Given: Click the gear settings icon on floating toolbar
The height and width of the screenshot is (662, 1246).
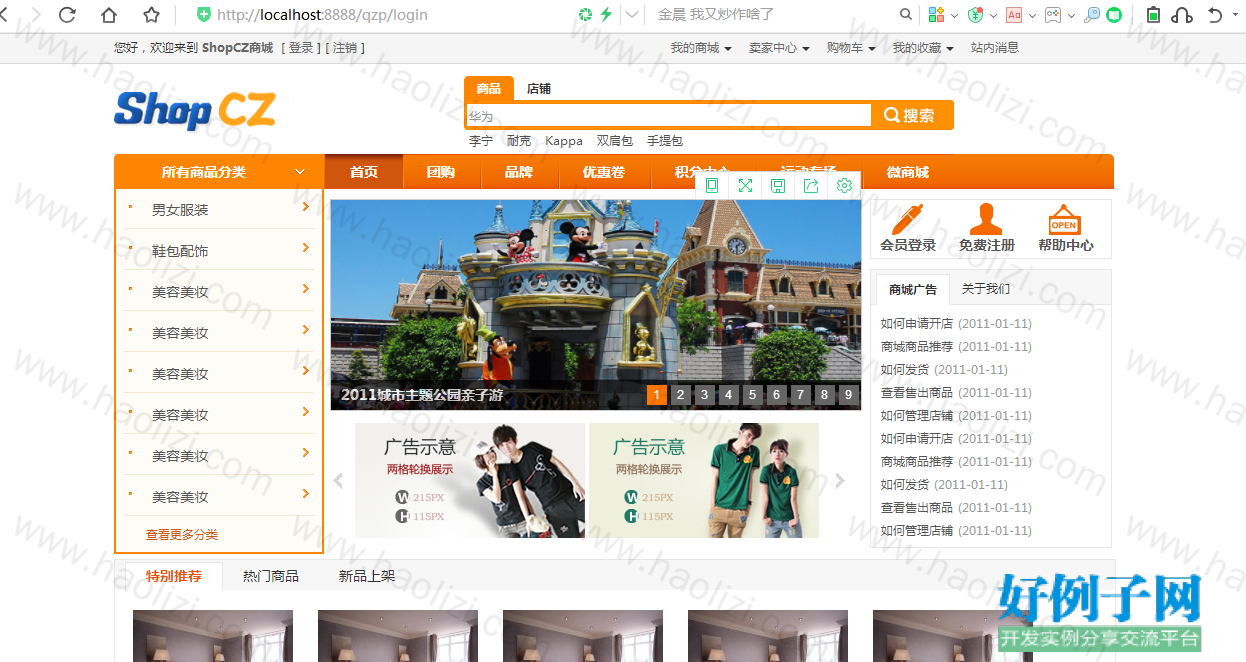Looking at the screenshot, I should coord(844,185).
